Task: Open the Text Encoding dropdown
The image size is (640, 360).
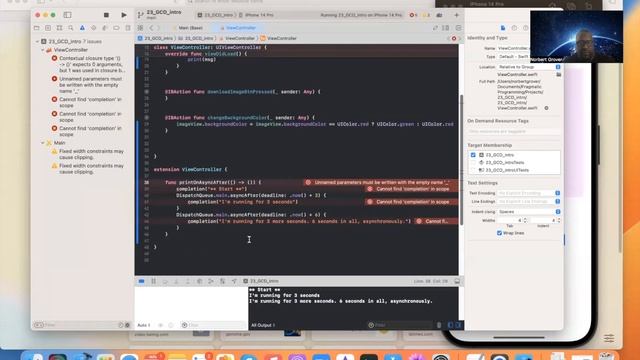Action: coord(529,193)
